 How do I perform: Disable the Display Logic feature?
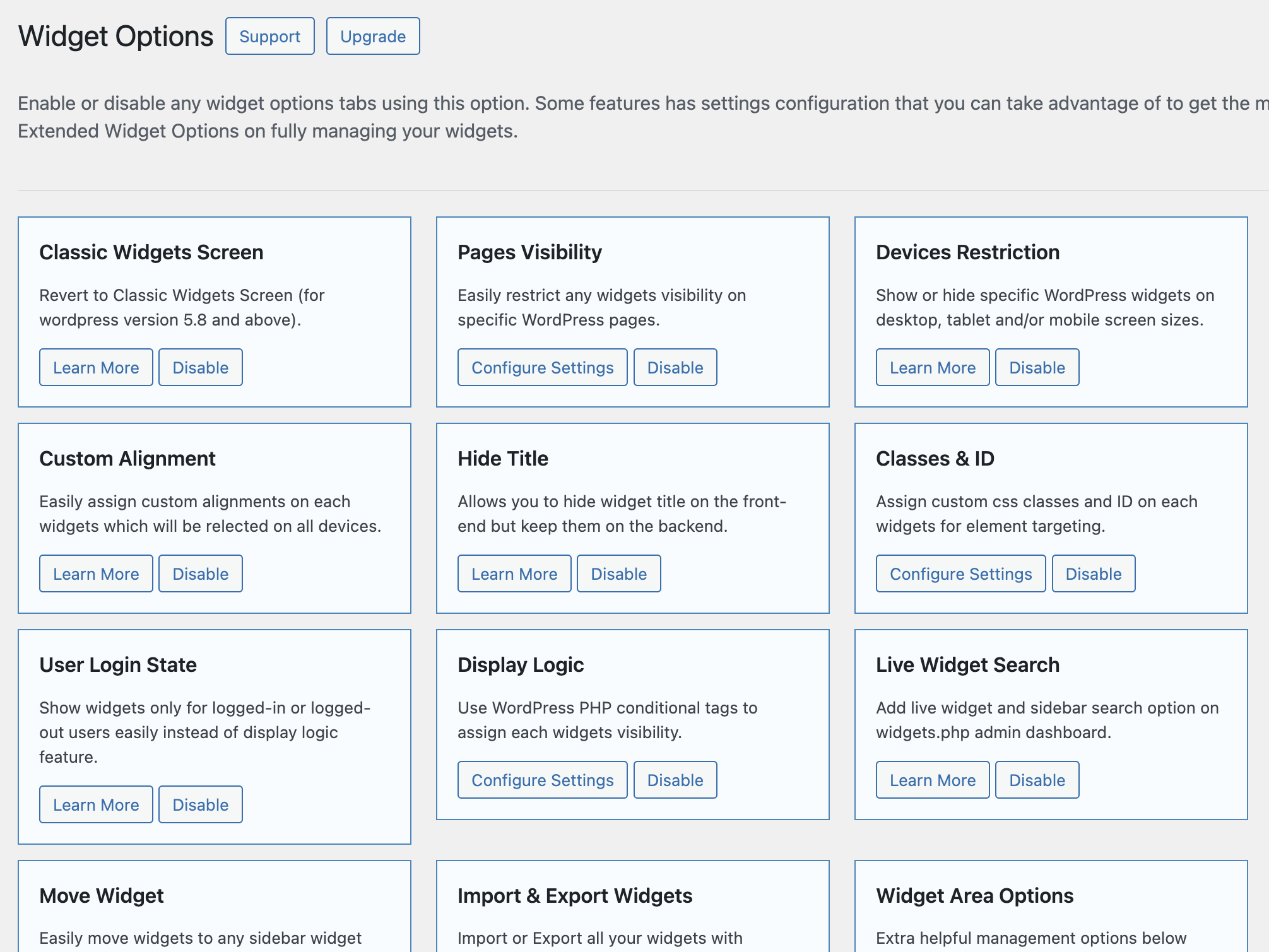click(675, 780)
